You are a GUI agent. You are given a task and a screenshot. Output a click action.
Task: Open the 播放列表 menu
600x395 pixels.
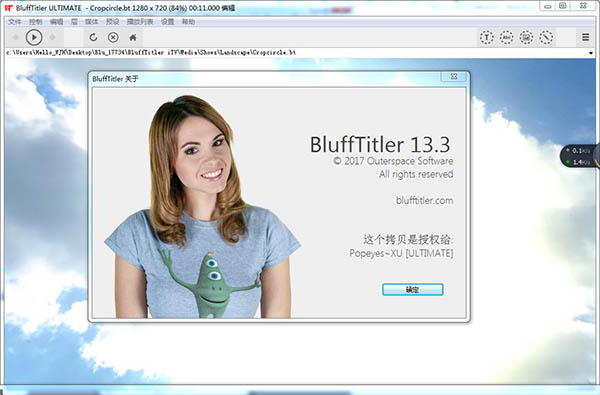point(140,22)
